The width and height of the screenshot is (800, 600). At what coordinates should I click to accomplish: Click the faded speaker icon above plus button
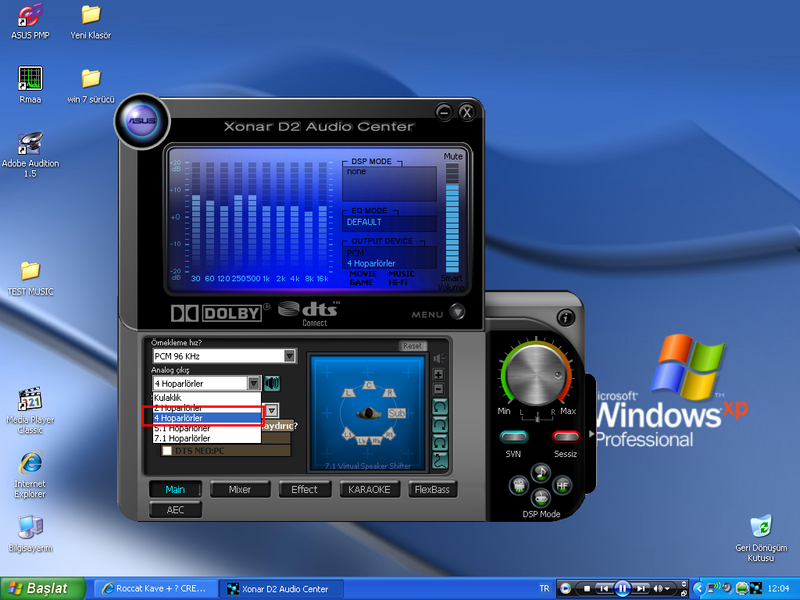coord(439,359)
